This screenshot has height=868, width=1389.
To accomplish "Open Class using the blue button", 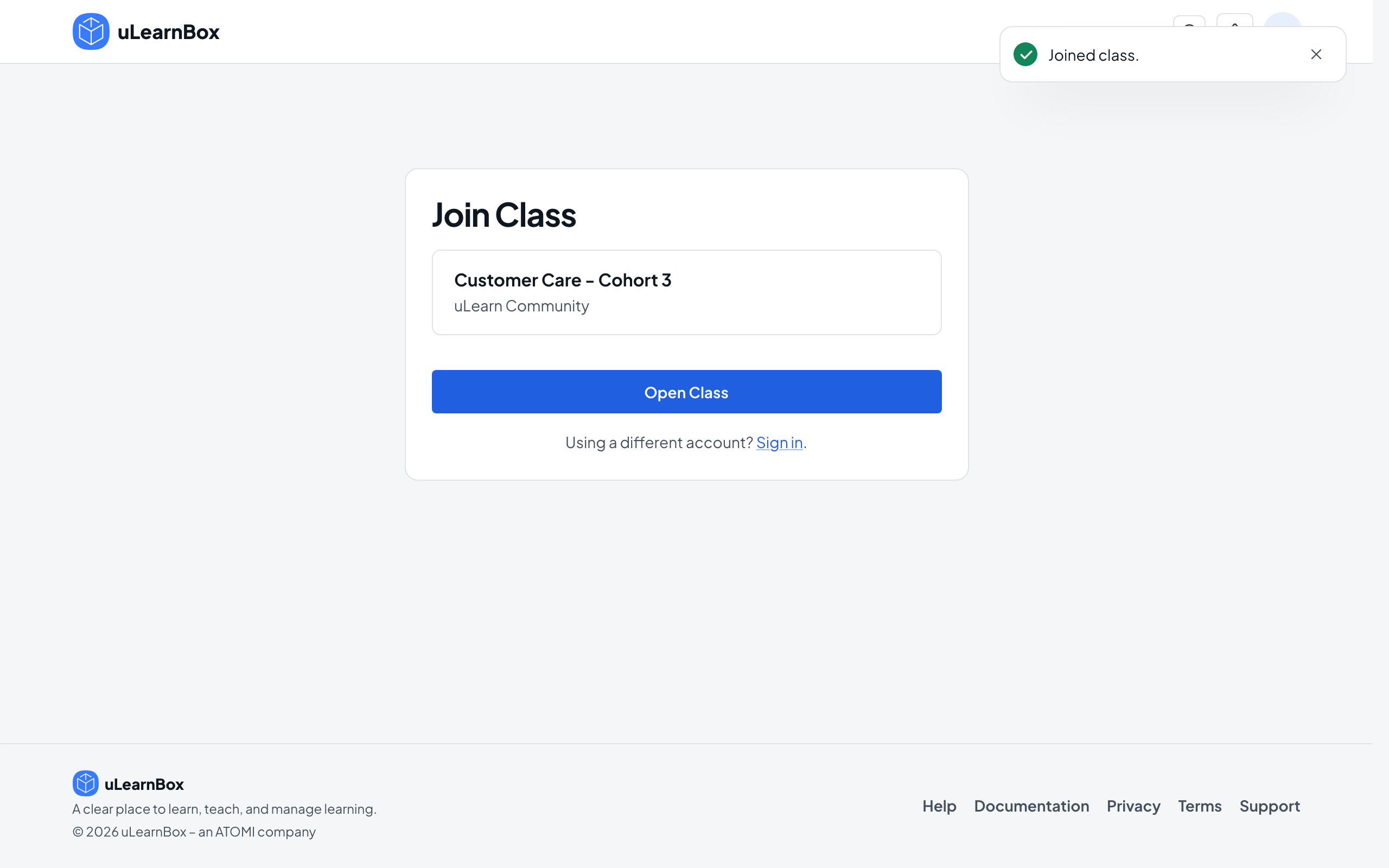I will 686,392.
